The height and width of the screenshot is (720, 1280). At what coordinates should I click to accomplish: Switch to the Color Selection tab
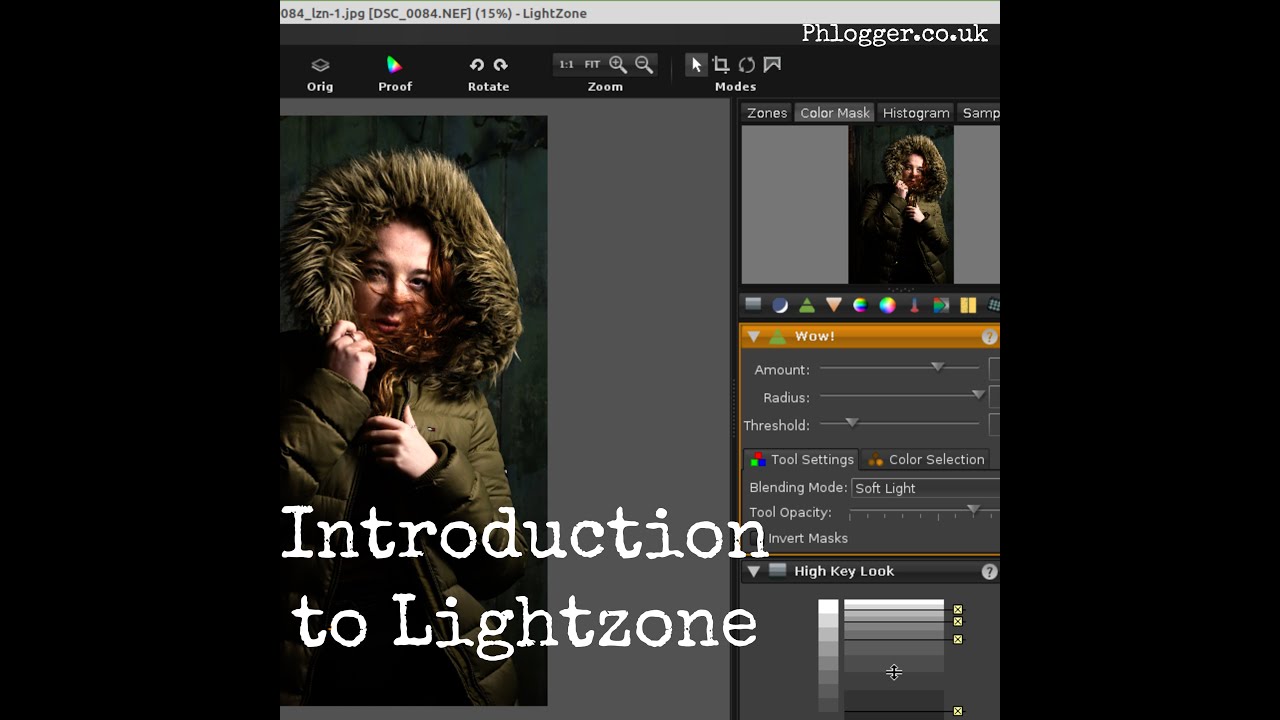pyautogui.click(x=926, y=460)
